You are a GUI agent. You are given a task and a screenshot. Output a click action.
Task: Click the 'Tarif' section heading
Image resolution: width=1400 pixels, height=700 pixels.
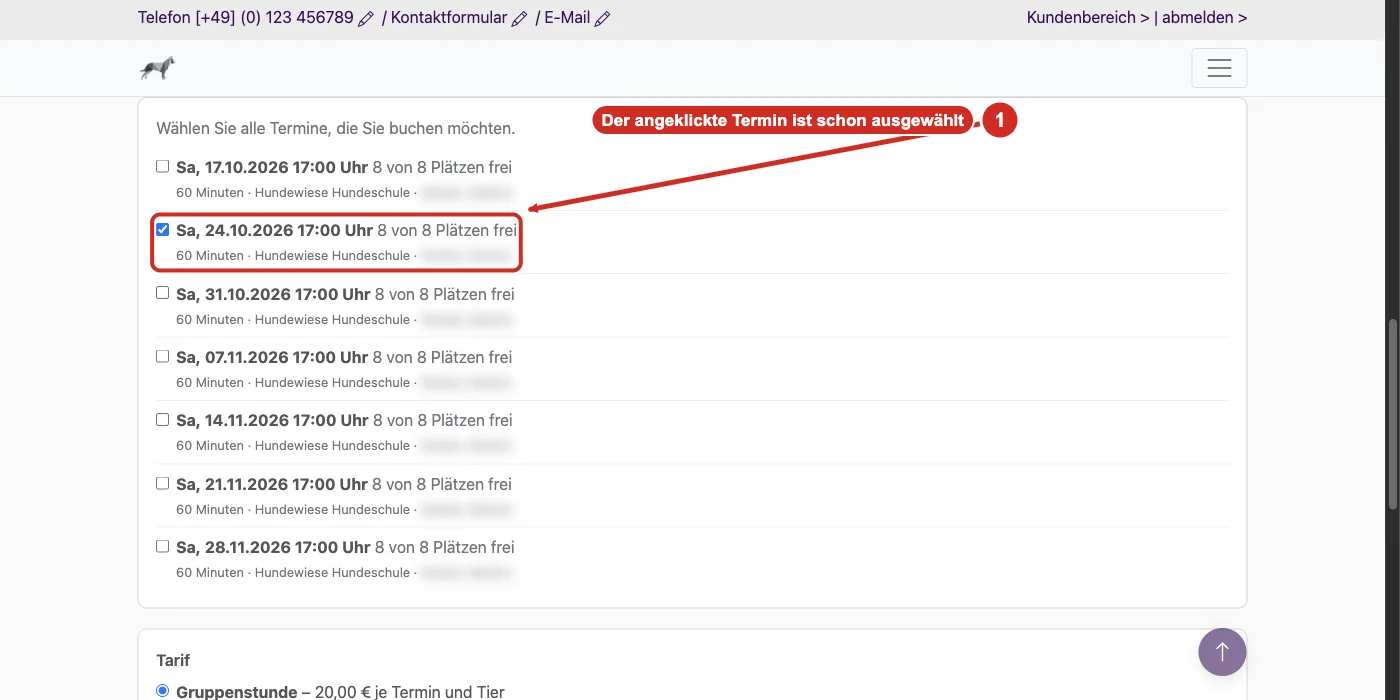[173, 660]
